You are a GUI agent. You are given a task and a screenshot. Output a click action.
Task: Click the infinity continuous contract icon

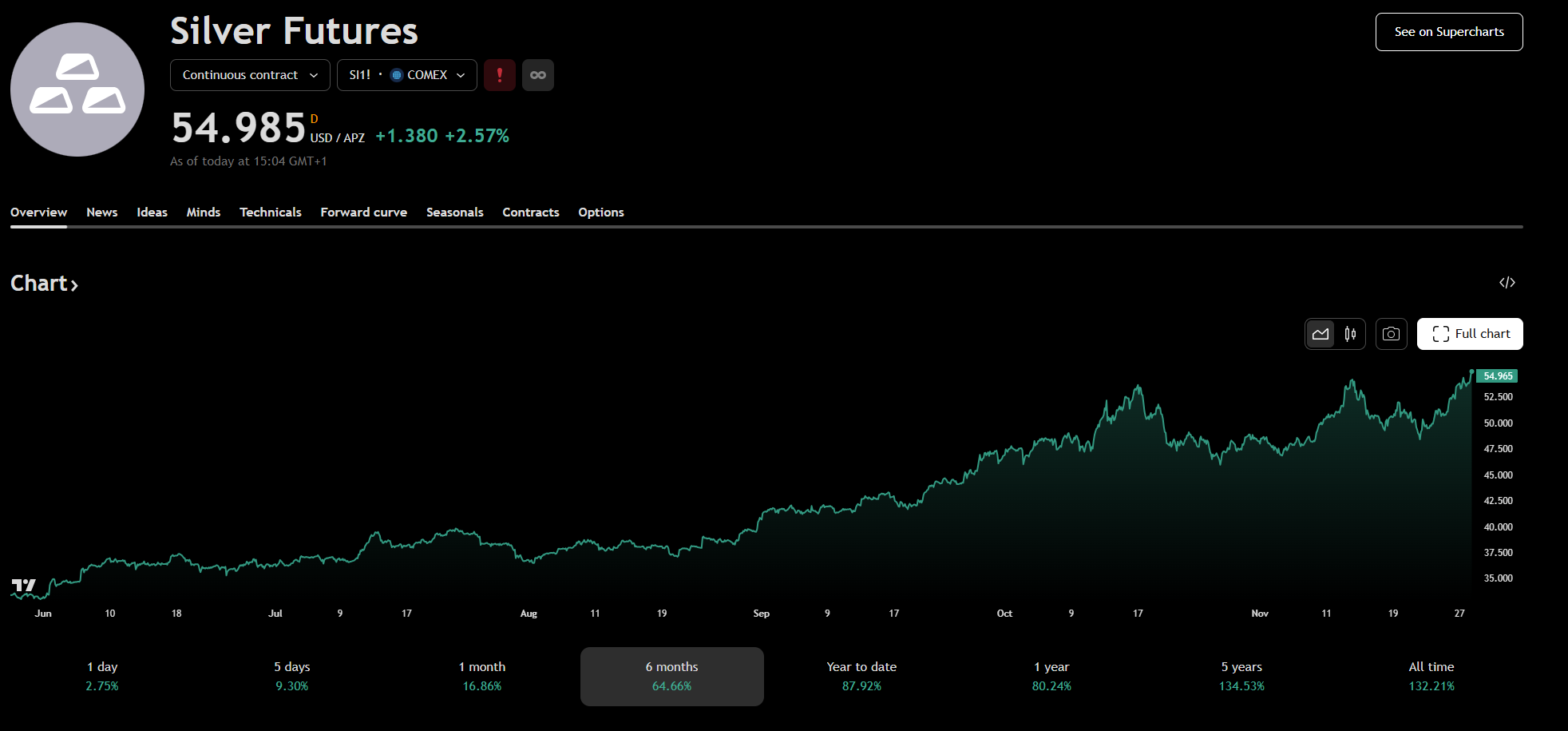538,75
